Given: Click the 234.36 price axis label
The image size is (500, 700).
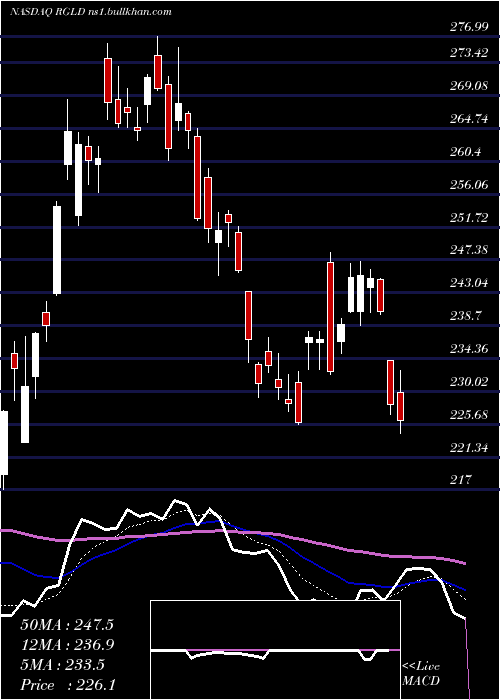Looking at the screenshot, I should click(469, 349).
